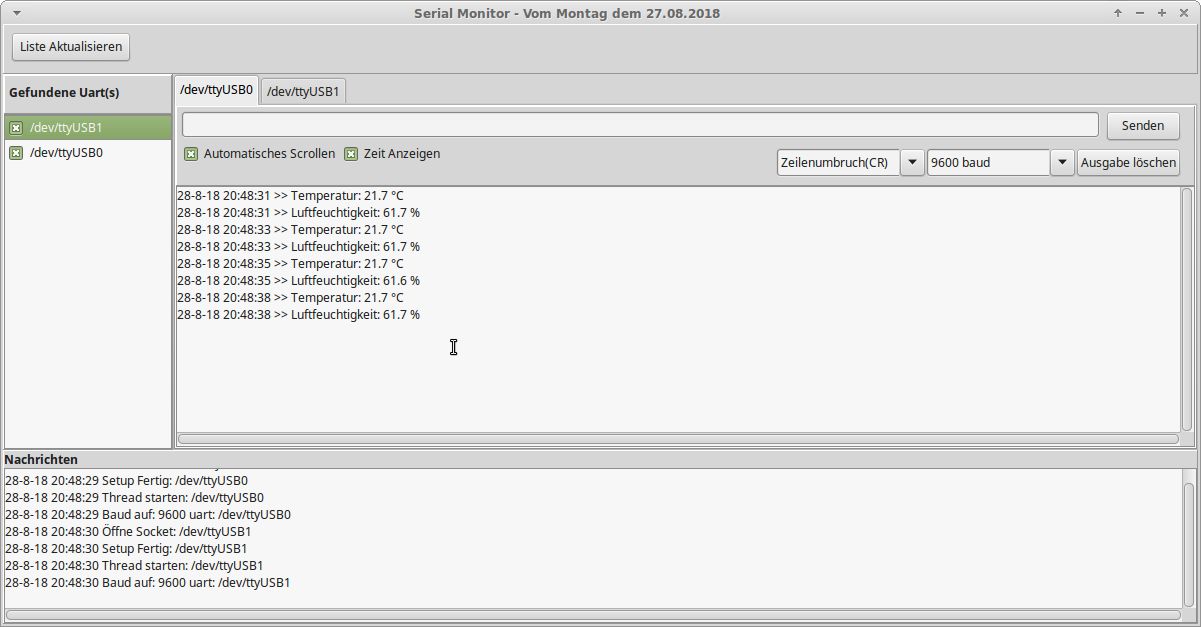Click the keep-above arrow in title bar
Screen dimensions: 1201x627
(1118, 13)
